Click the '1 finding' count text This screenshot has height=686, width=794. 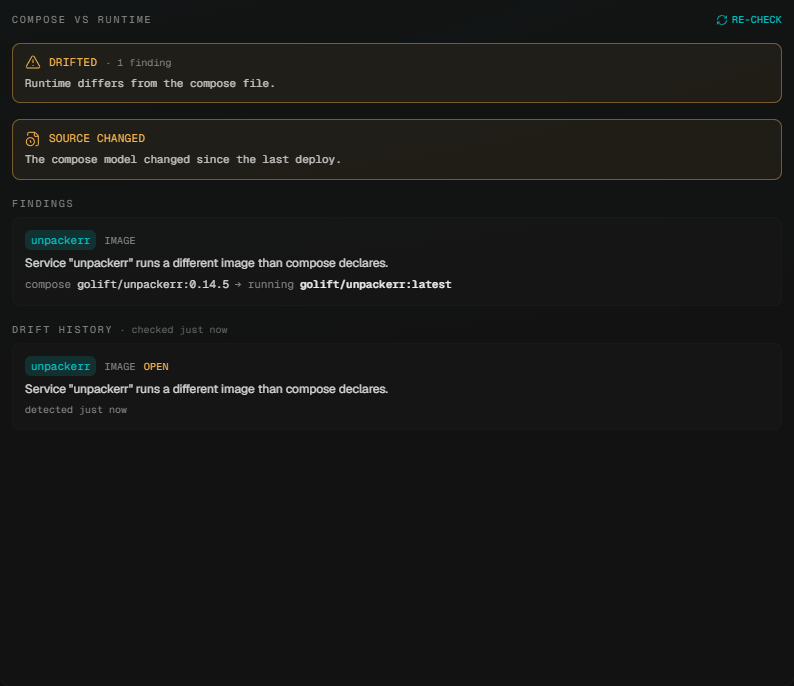click(x=144, y=63)
